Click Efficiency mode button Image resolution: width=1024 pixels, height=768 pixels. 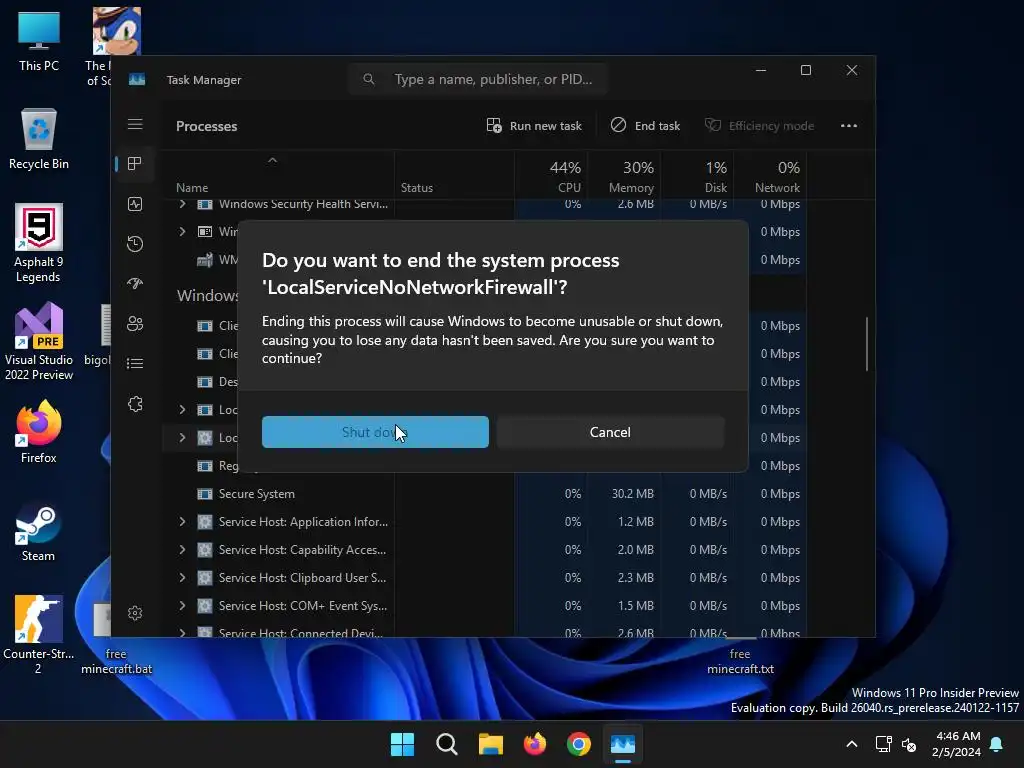760,125
